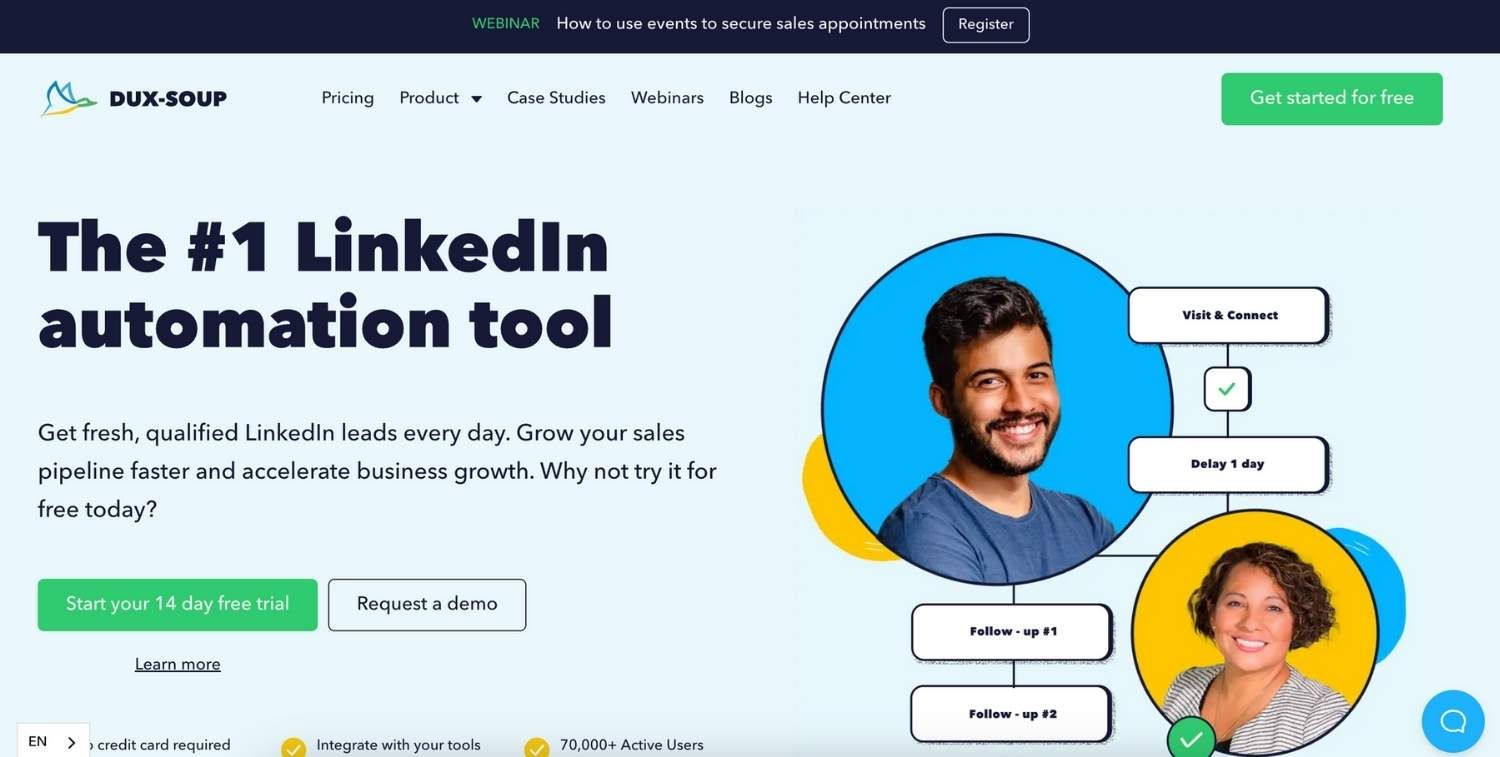Open the blue chat support bubble
This screenshot has width=1500, height=757.
point(1453,721)
